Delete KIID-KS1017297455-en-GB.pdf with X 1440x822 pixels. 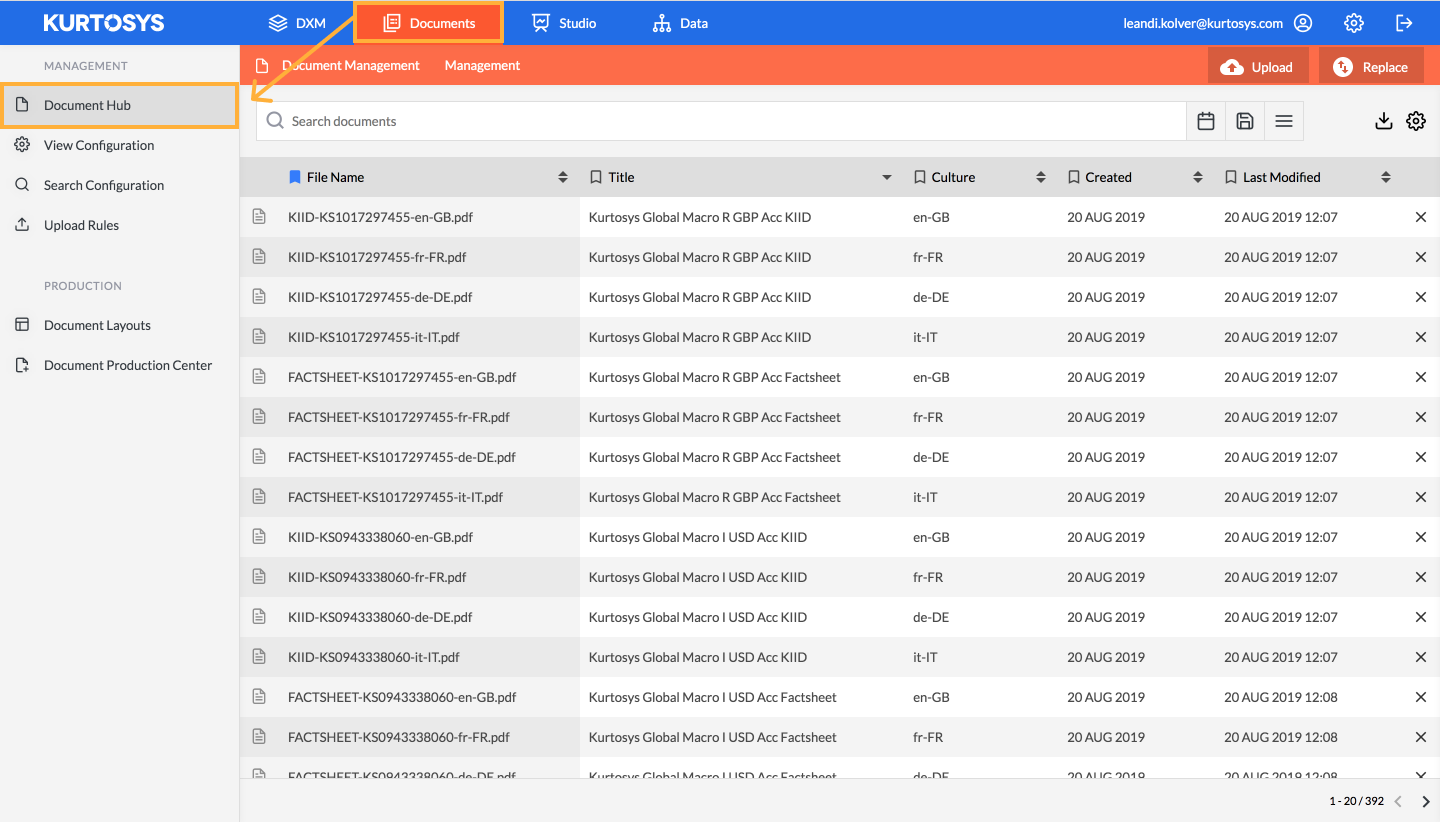coord(1421,217)
